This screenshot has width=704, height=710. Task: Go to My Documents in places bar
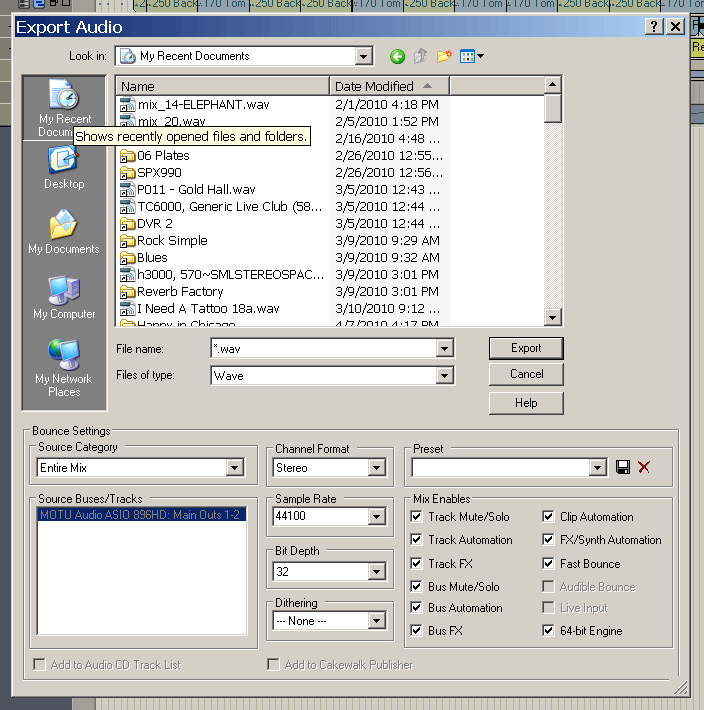click(64, 232)
